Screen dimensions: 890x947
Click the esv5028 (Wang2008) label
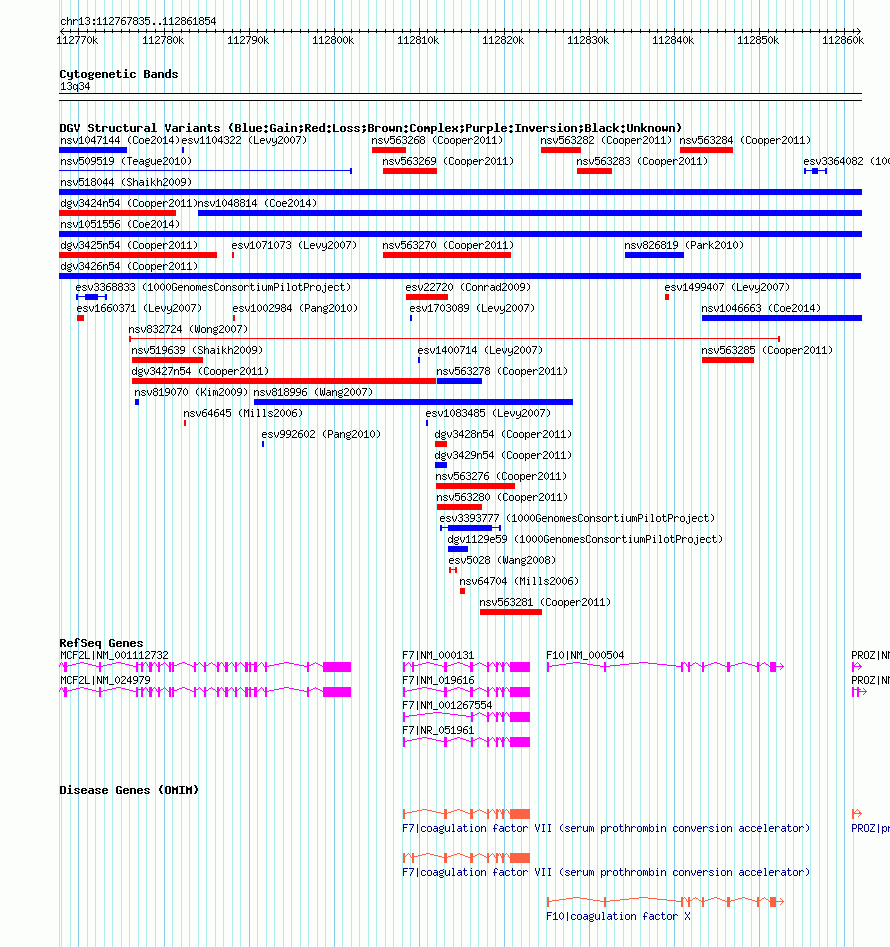coord(502,560)
